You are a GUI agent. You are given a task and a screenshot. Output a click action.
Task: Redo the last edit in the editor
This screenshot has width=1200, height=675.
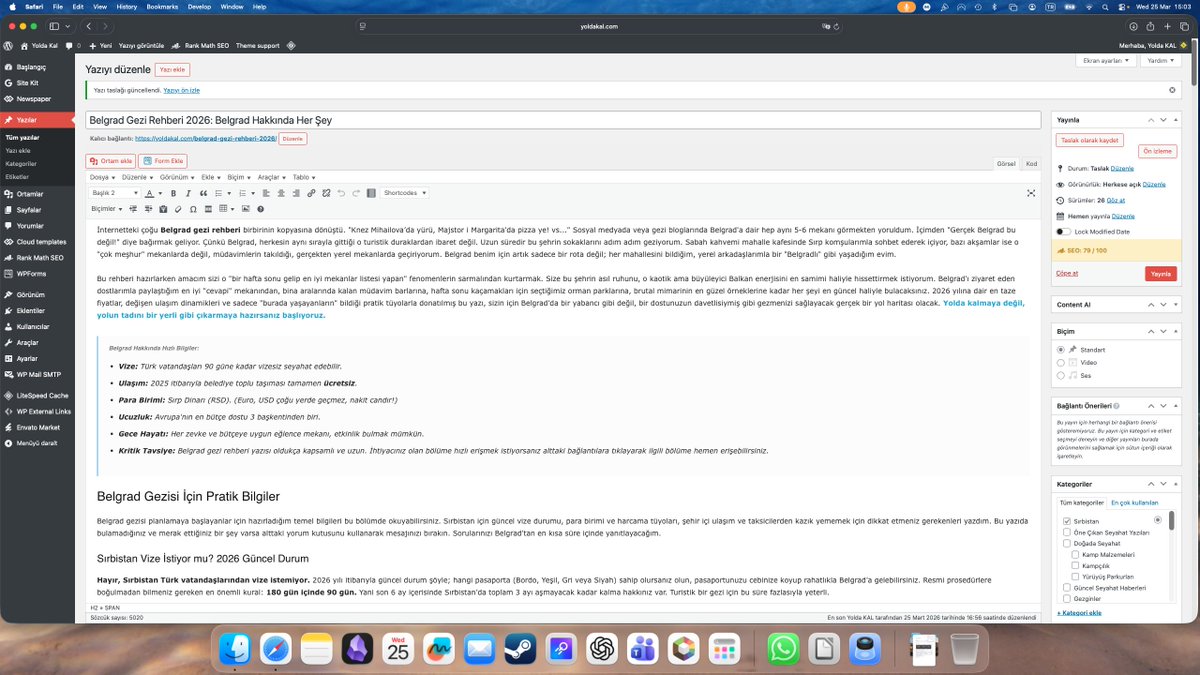coord(356,193)
